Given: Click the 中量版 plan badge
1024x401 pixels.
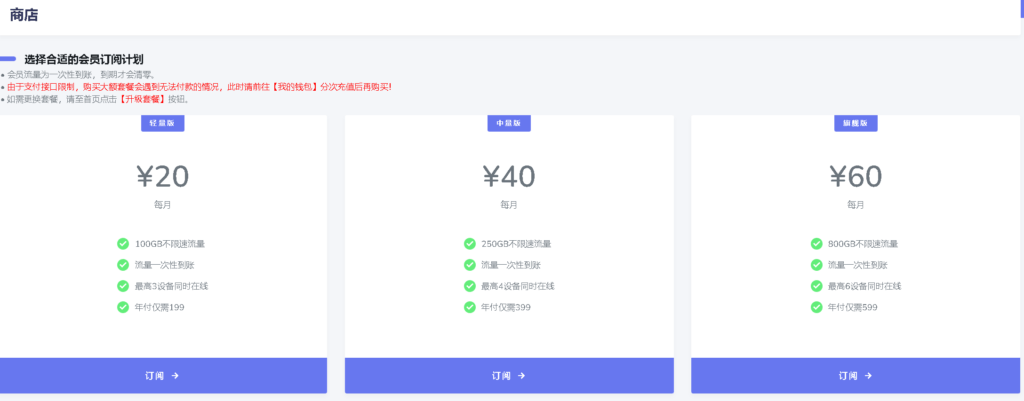Looking at the screenshot, I should pos(509,123).
